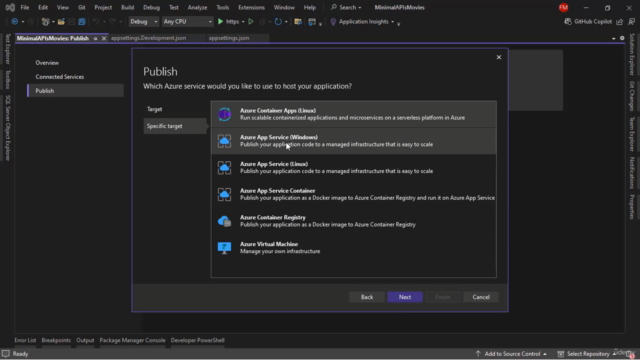This screenshot has width=640, height=360.
Task: Click the Azure Container Apps icon
Action: click(224, 114)
